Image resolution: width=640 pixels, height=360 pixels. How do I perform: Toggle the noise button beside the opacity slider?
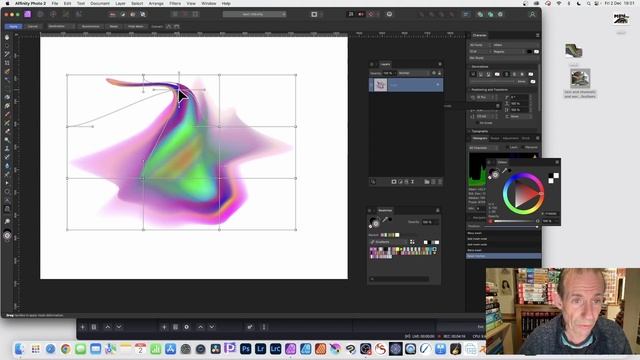point(491,221)
